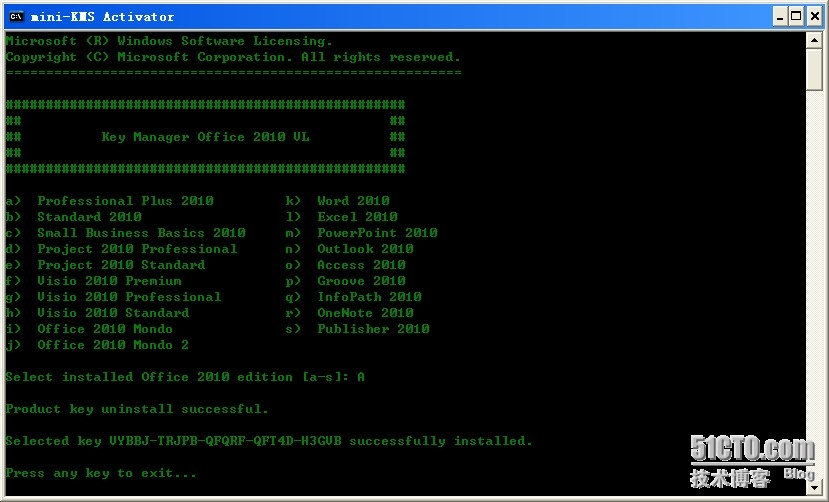This screenshot has height=502, width=829.
Task: Click the 'PowerPoint 2010' option line
Action: (x=362, y=233)
